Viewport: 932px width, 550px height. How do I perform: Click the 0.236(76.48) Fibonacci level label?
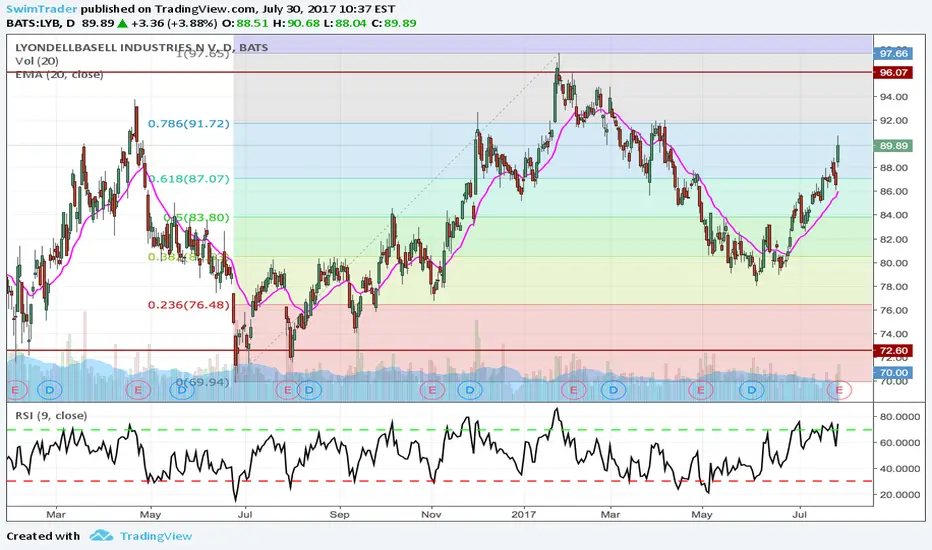[188, 305]
